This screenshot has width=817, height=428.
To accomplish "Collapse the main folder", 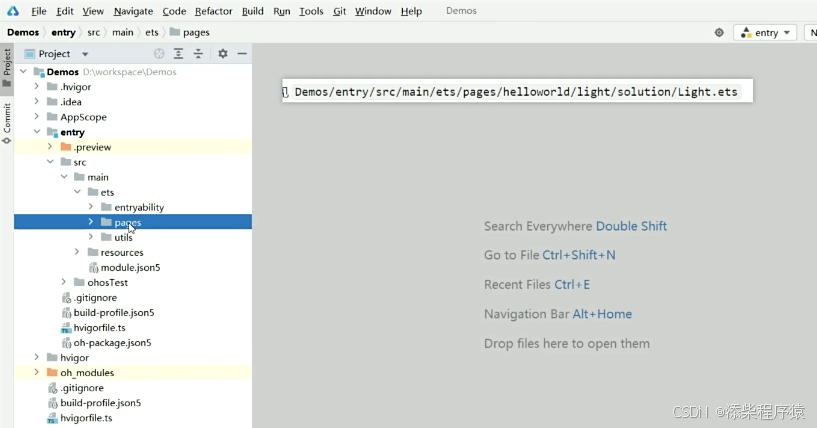I will click(64, 177).
